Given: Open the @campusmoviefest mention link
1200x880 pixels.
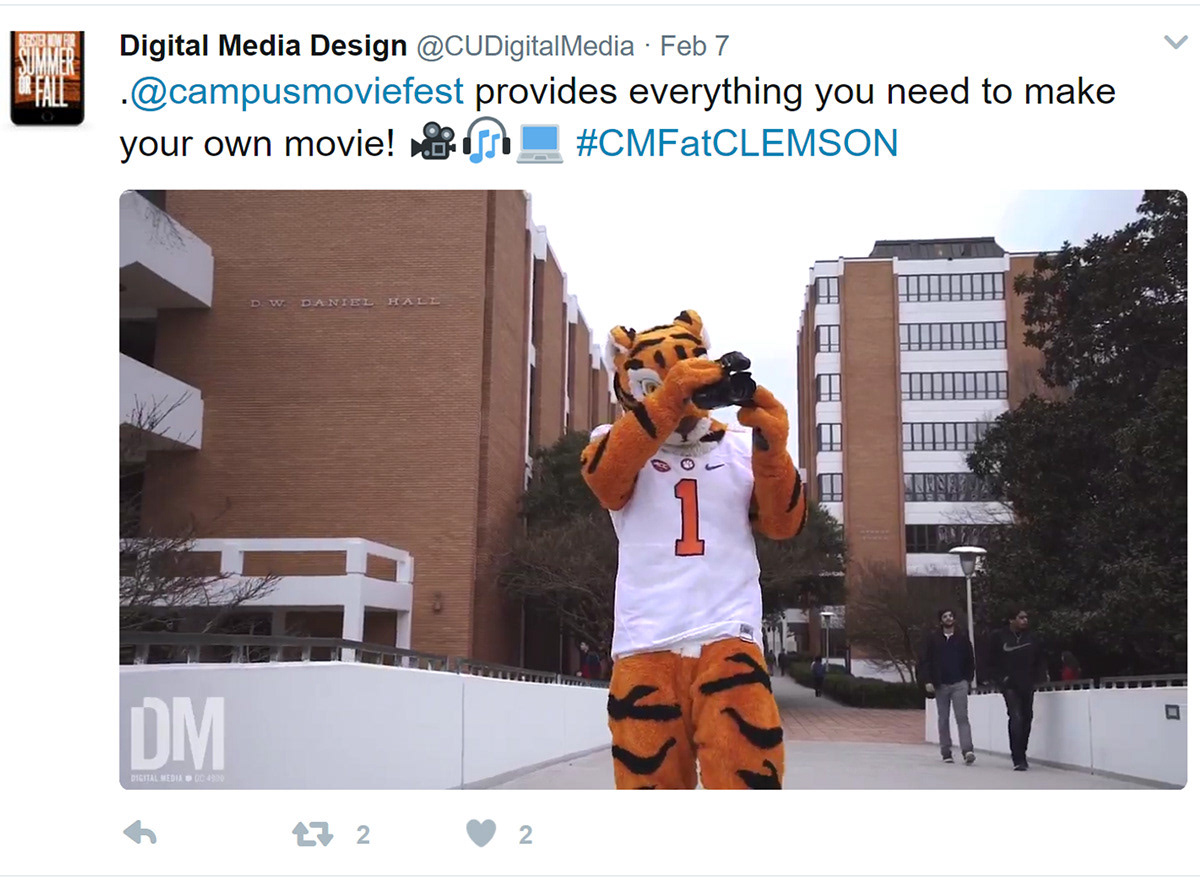Looking at the screenshot, I should [297, 92].
